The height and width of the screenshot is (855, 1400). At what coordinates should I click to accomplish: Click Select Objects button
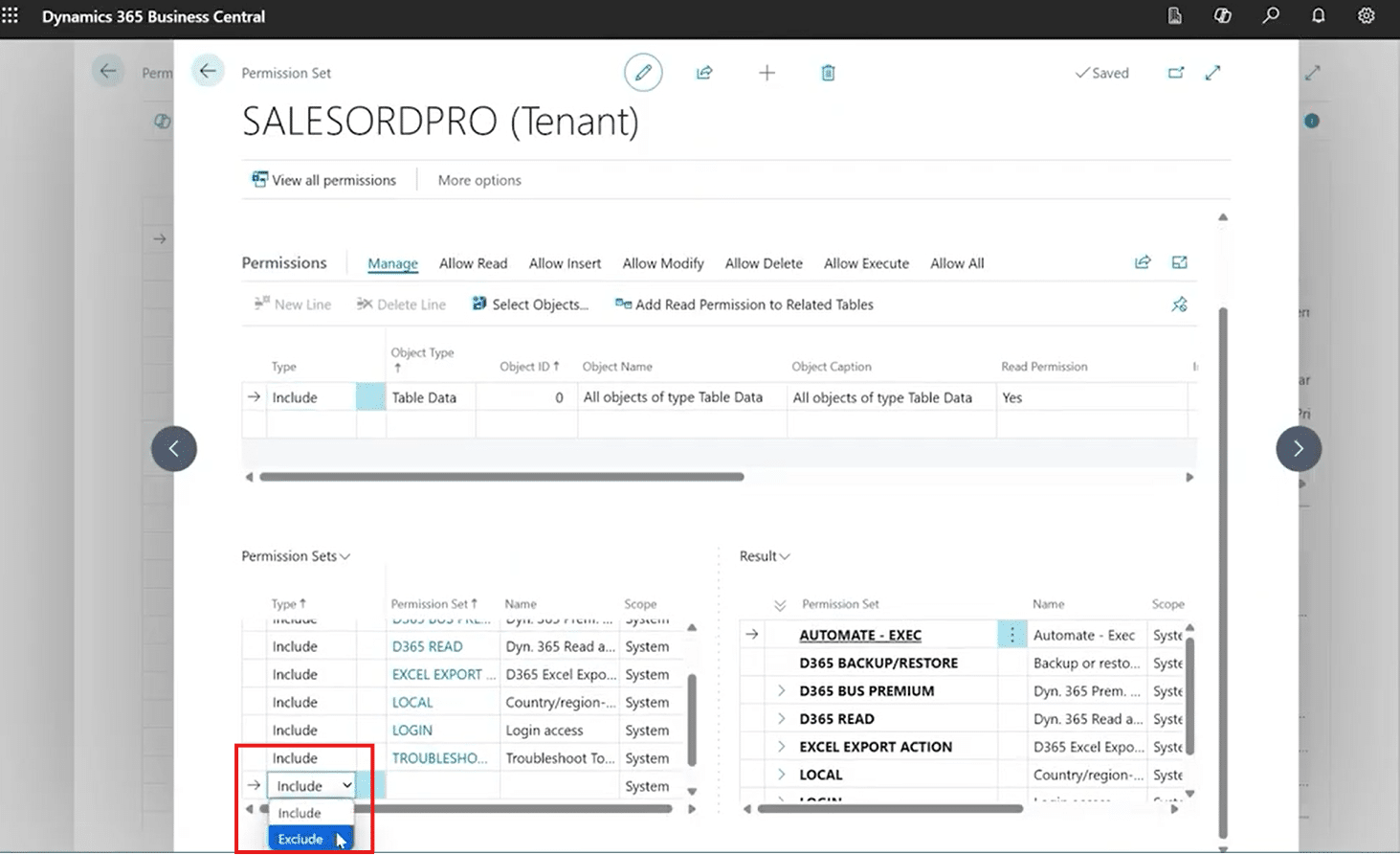pyautogui.click(x=530, y=304)
